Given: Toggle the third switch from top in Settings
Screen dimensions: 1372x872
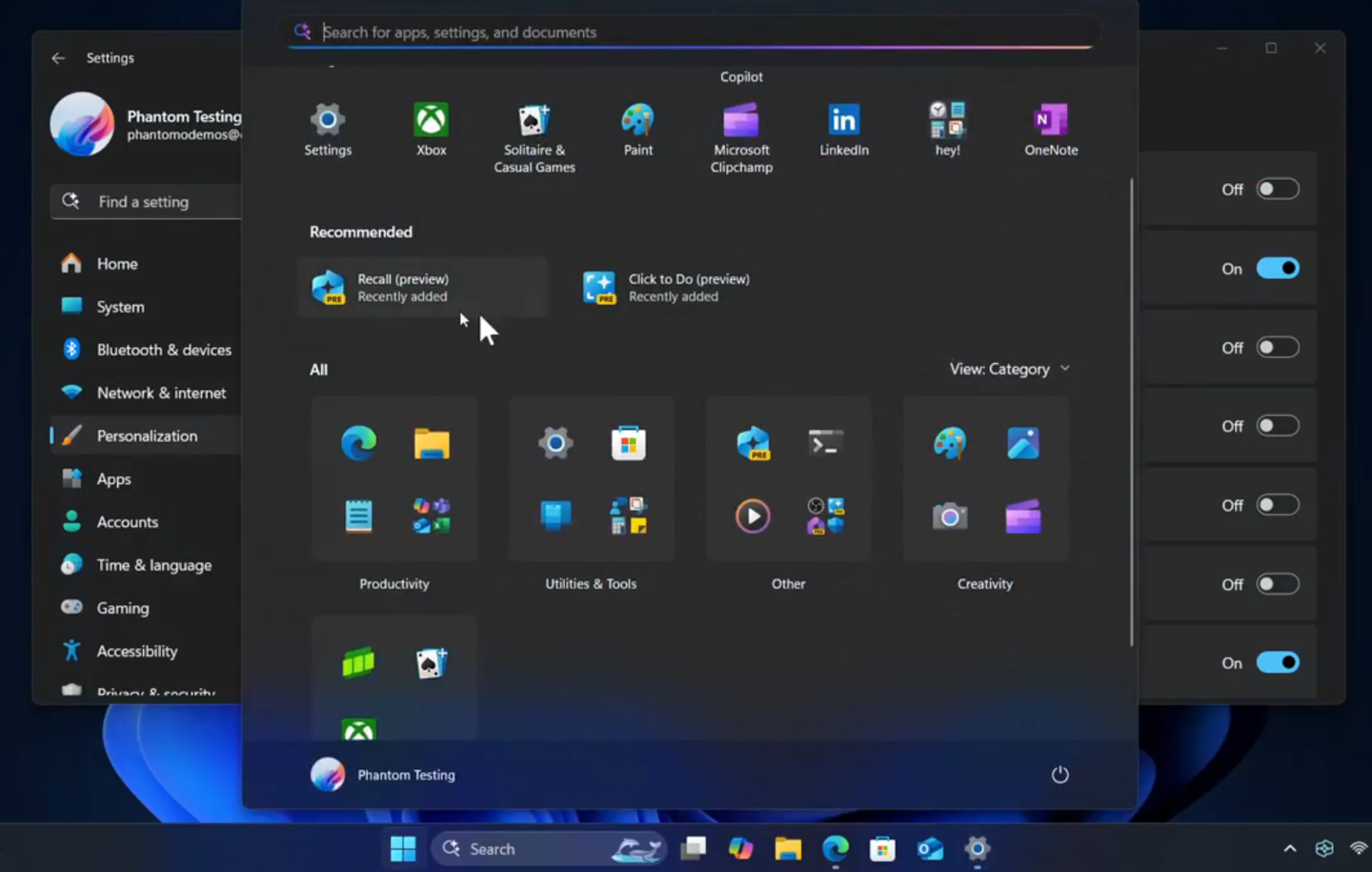Looking at the screenshot, I should 1278,347.
